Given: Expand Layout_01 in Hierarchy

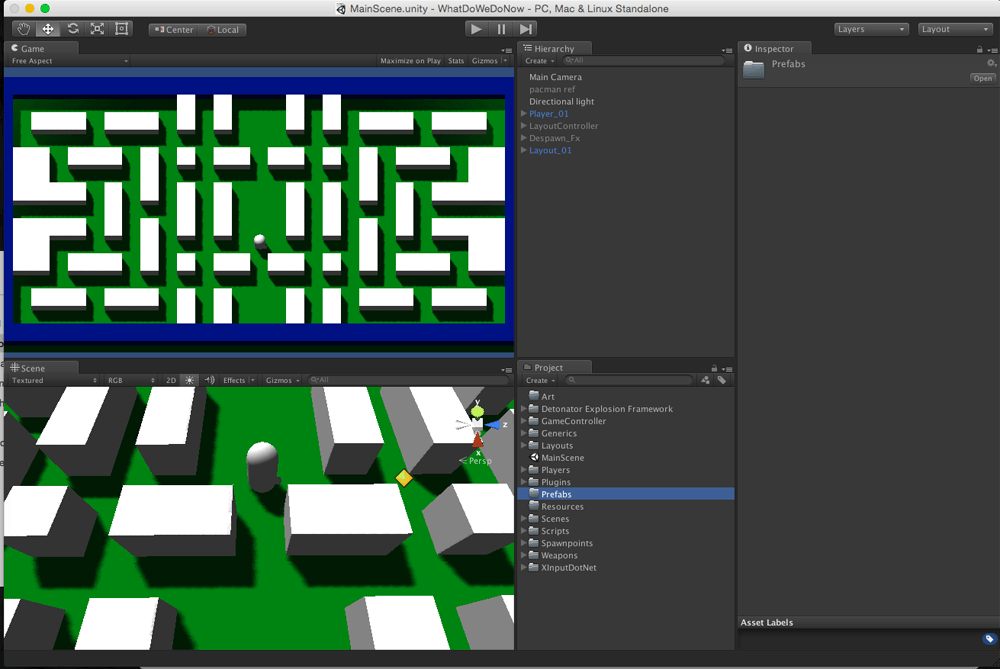Looking at the screenshot, I should pyautogui.click(x=524, y=150).
